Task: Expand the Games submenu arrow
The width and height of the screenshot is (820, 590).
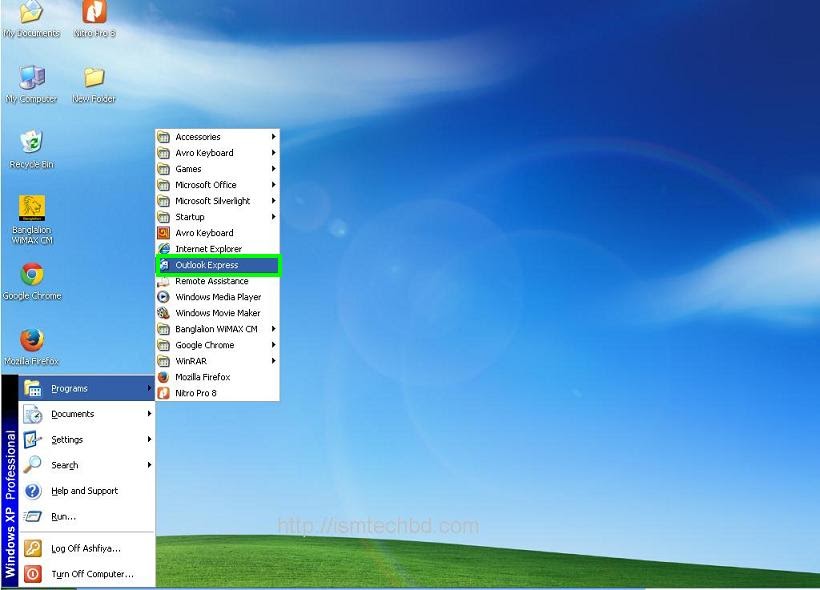Action: [x=274, y=168]
